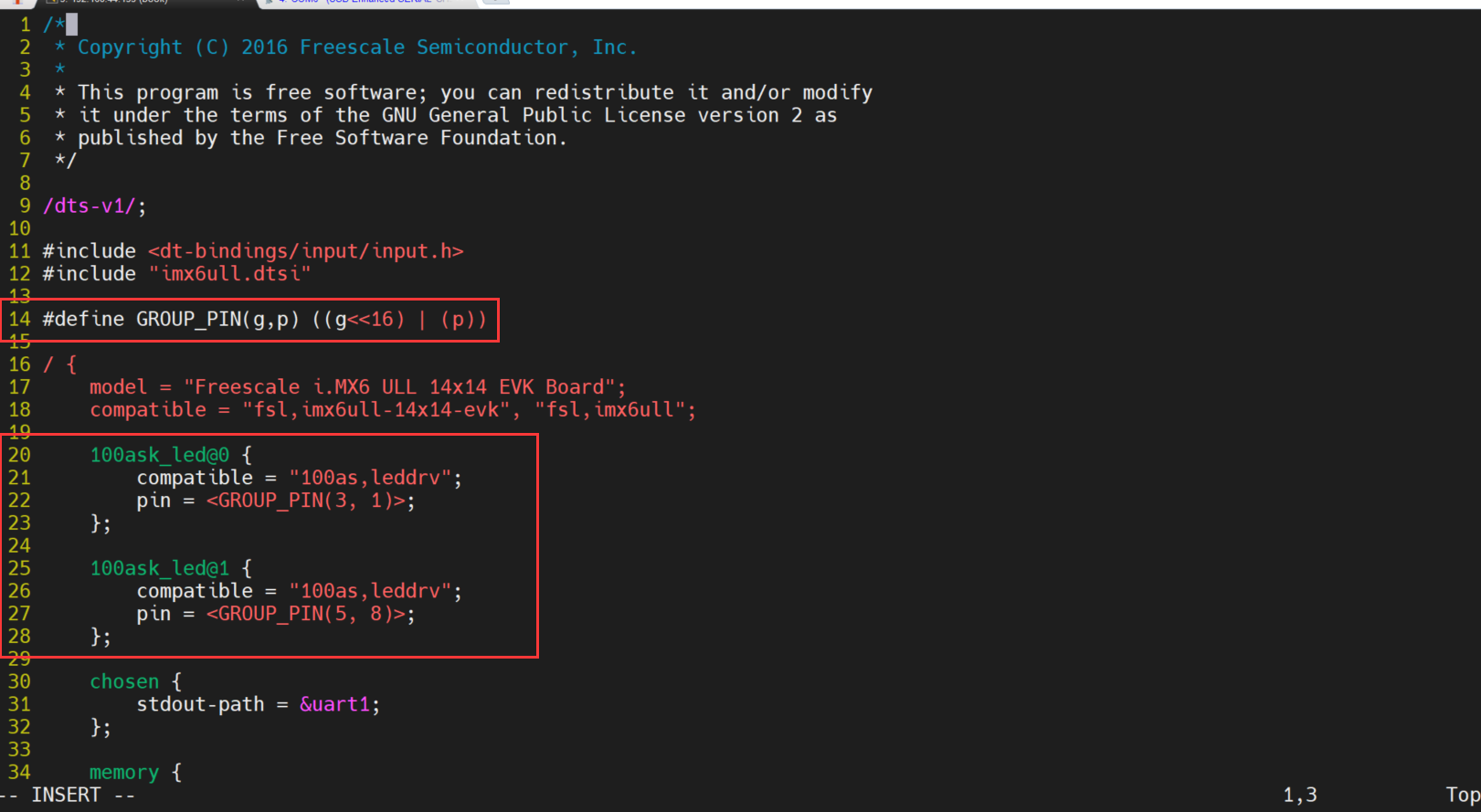Click line number 14 in the gutter
This screenshot has width=1481, height=812.
(x=19, y=320)
